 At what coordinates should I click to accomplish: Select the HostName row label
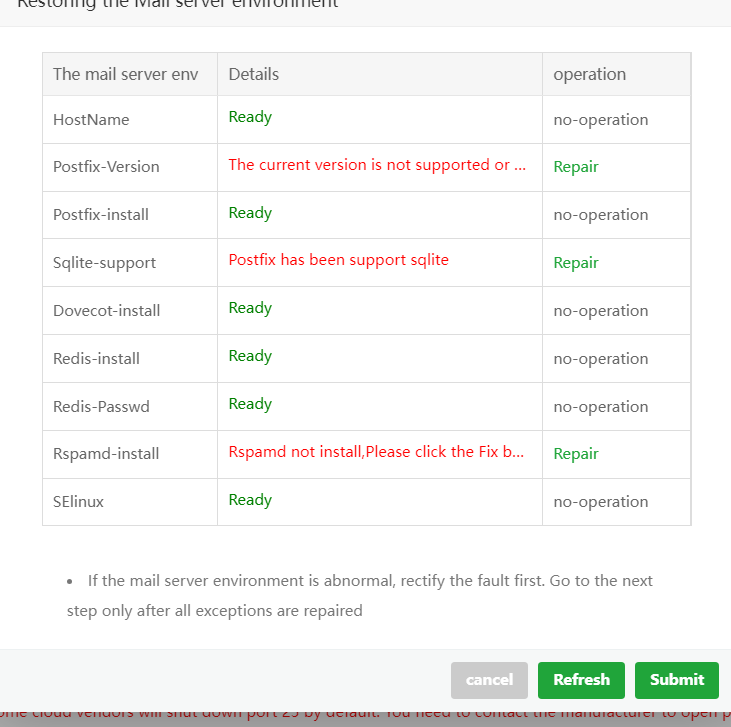pyautogui.click(x=91, y=120)
